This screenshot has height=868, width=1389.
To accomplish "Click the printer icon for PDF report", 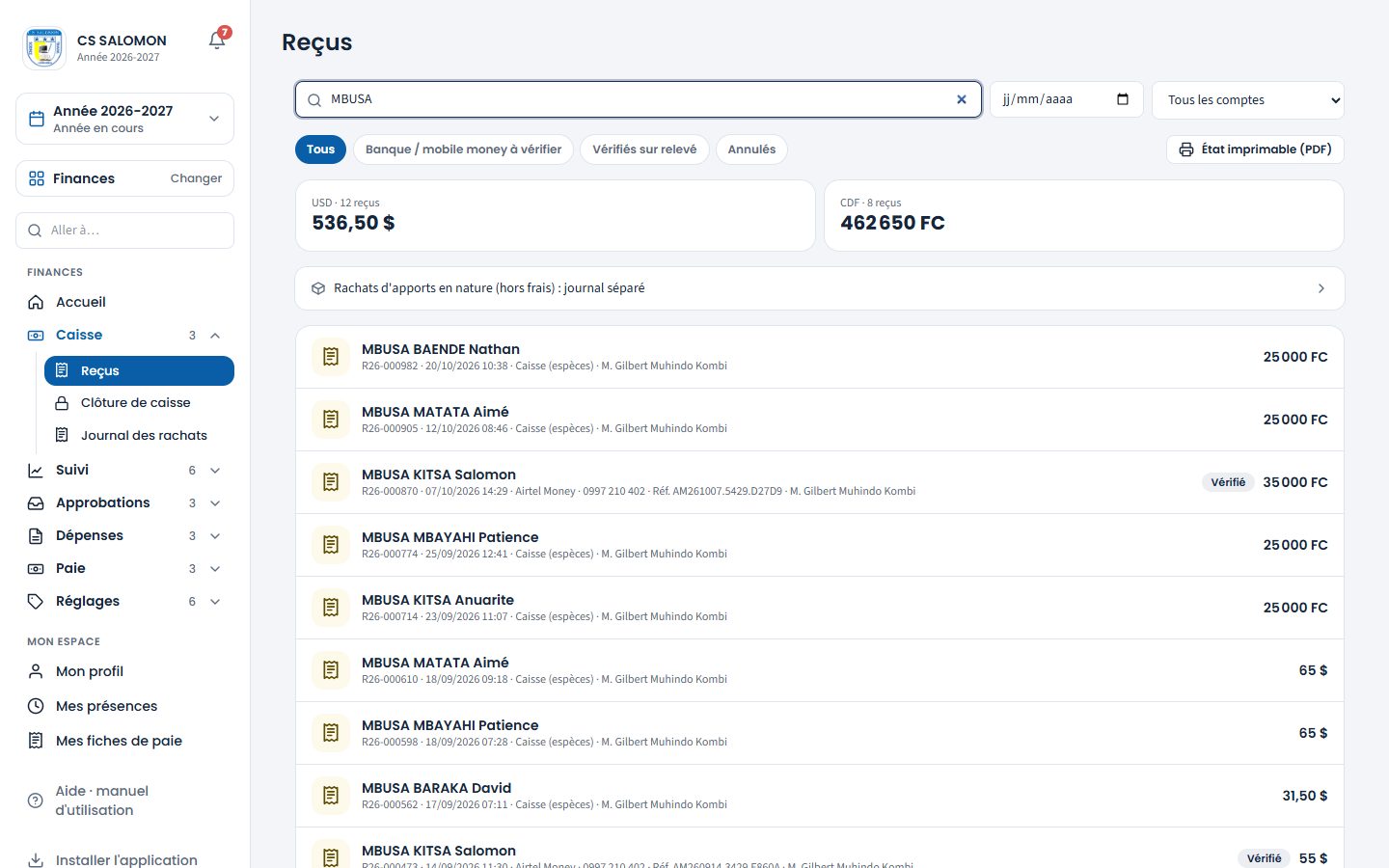I will (1186, 149).
